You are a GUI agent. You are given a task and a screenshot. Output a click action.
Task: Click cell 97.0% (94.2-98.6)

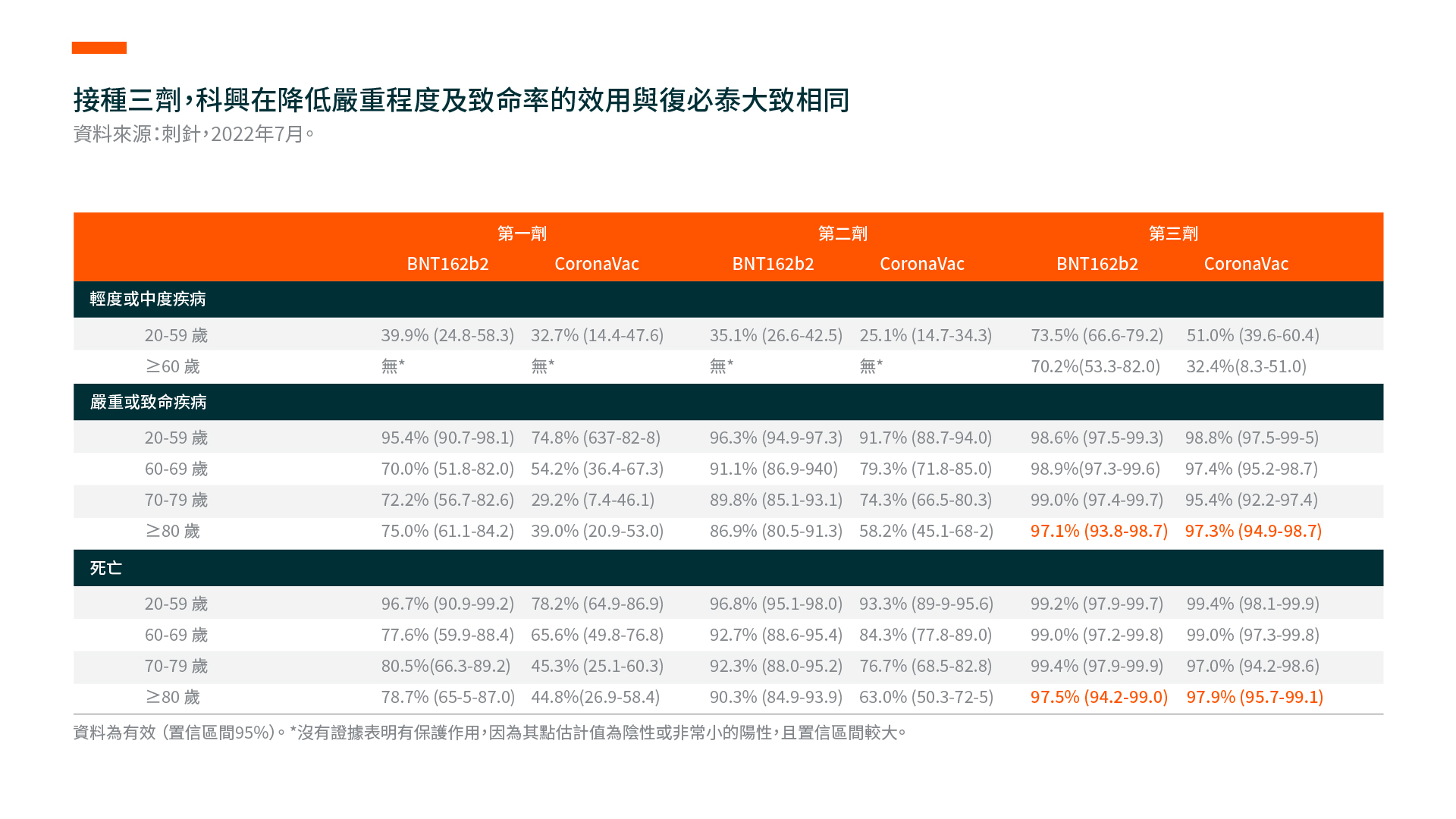click(x=1253, y=666)
